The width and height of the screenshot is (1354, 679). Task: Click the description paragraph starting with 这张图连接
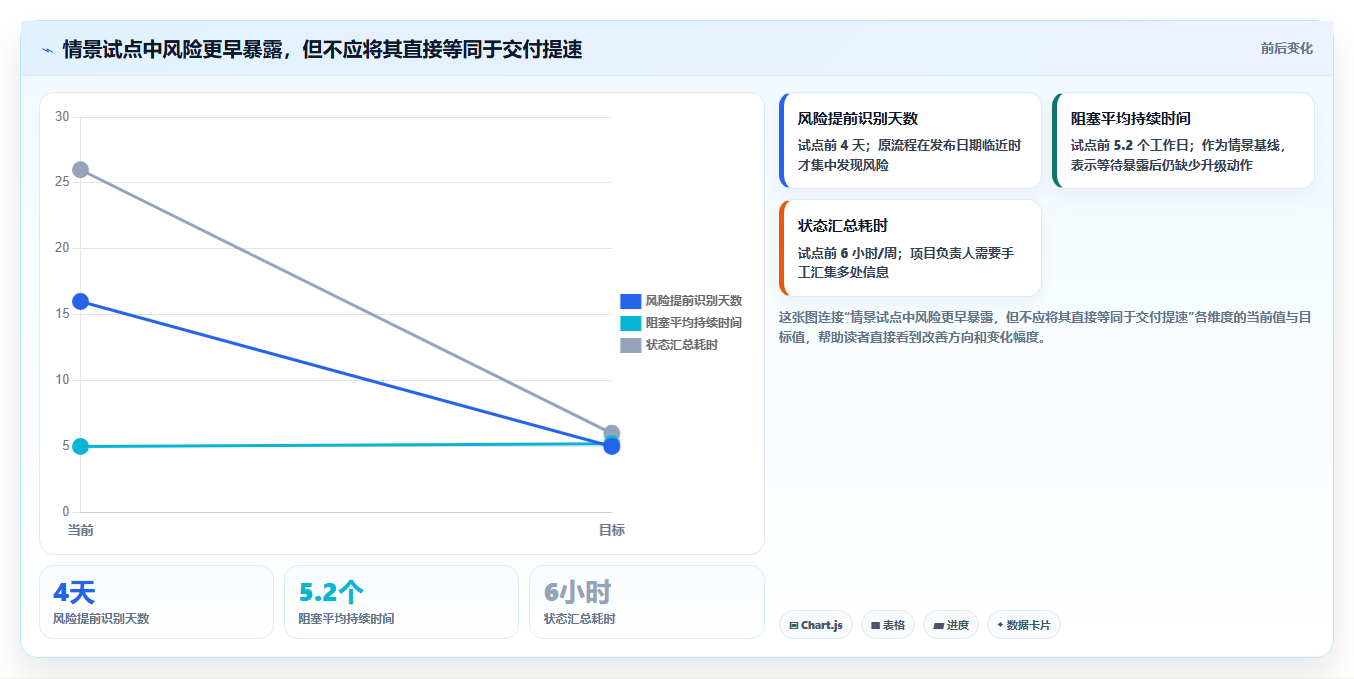[x=1045, y=327]
